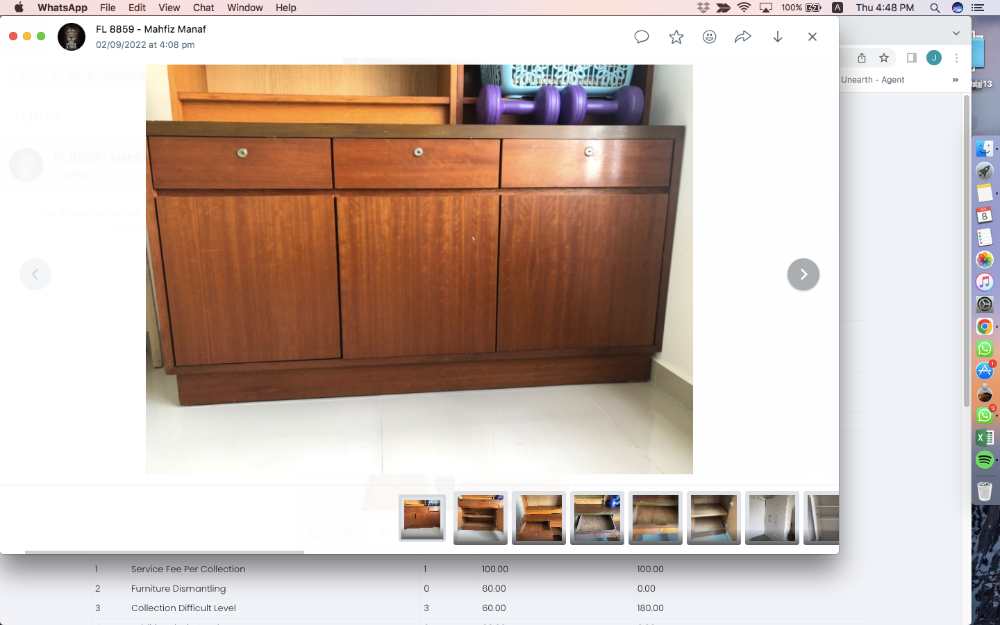Open the emoji reaction picker
Viewport: 1000px width, 625px height.
(709, 37)
